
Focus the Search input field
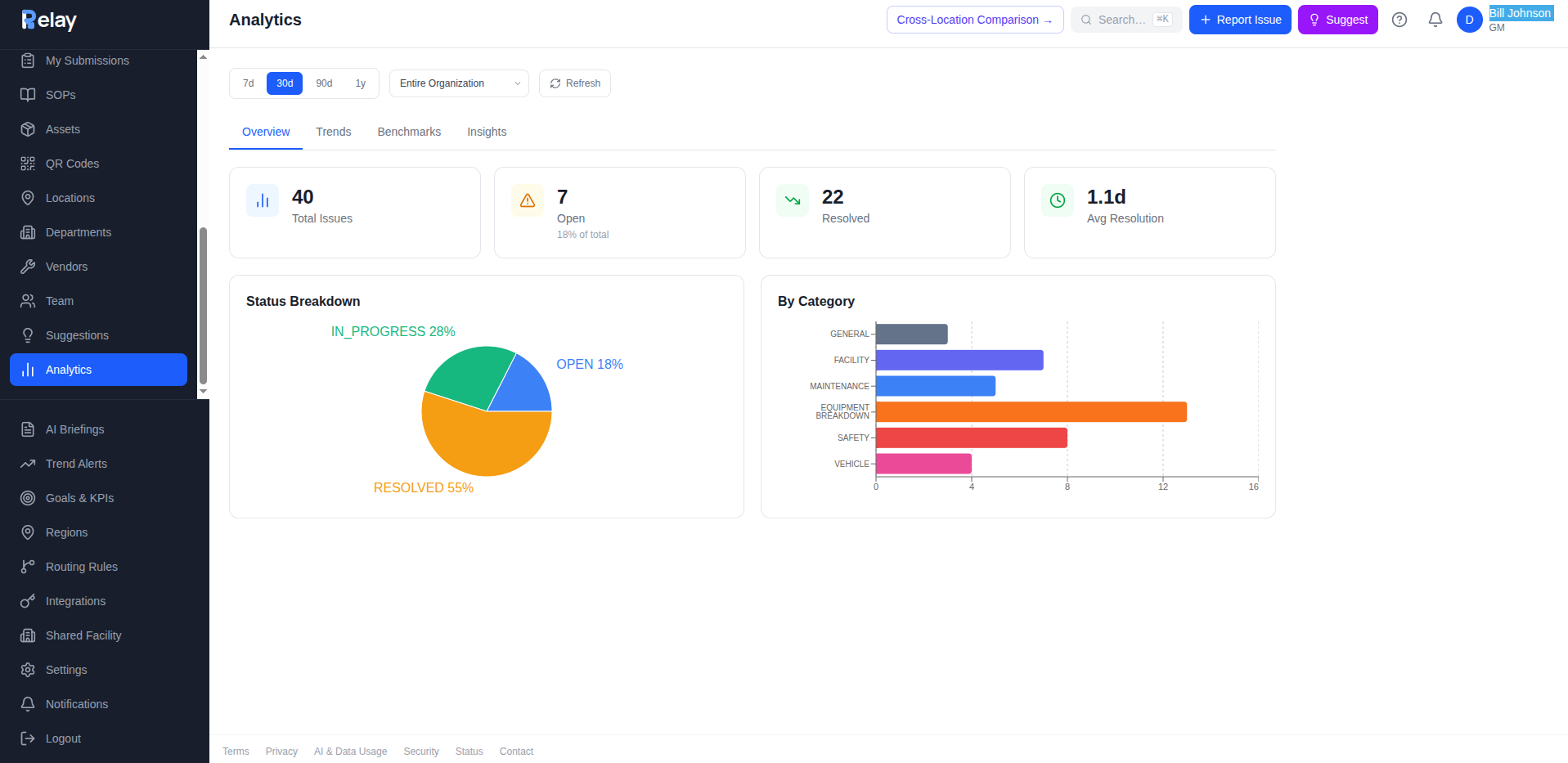pyautogui.click(x=1126, y=20)
